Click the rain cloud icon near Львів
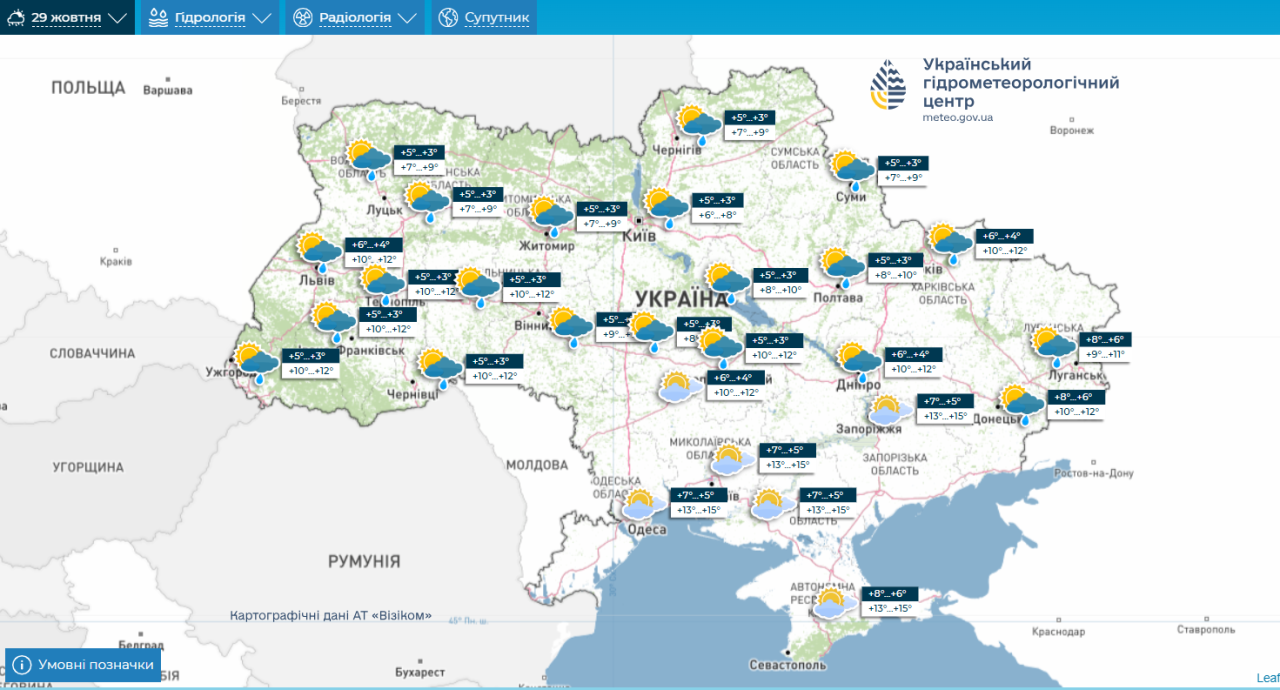Image resolution: width=1280 pixels, height=690 pixels. tap(318, 250)
